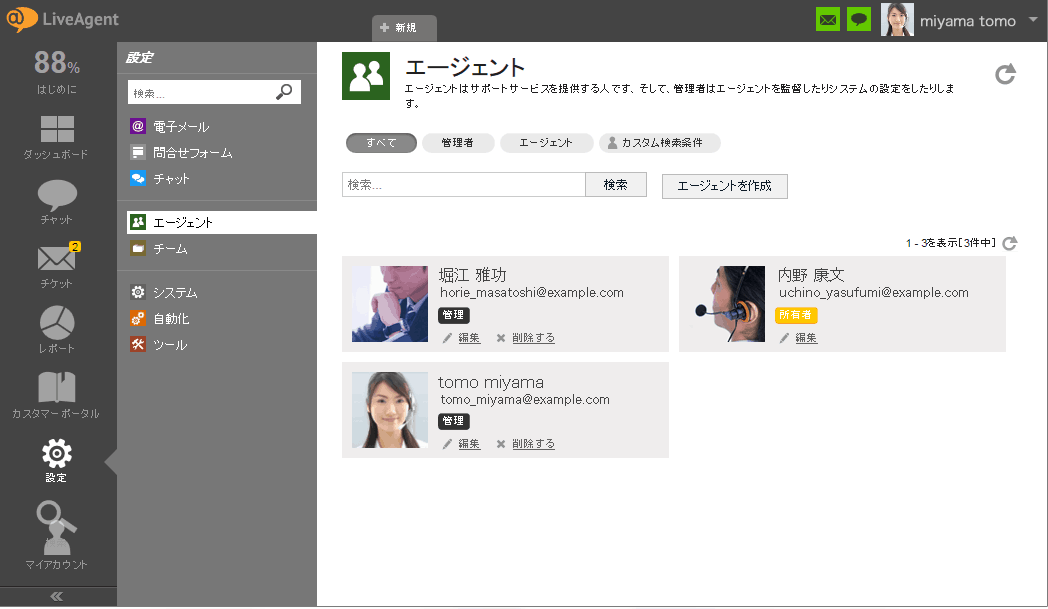This screenshot has height=609, width=1048.
Task: Collapse the left sidebar with double chevron
Action: 57,596
